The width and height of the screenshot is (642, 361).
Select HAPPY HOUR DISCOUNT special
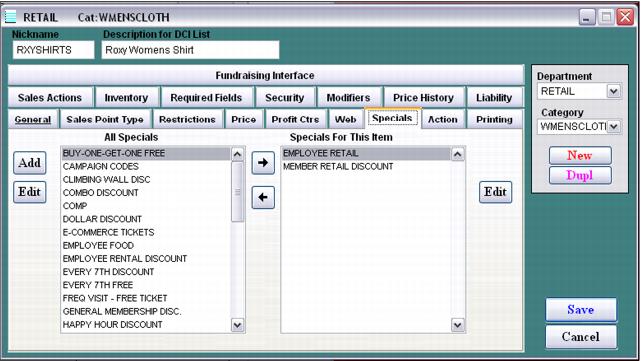tap(146, 325)
